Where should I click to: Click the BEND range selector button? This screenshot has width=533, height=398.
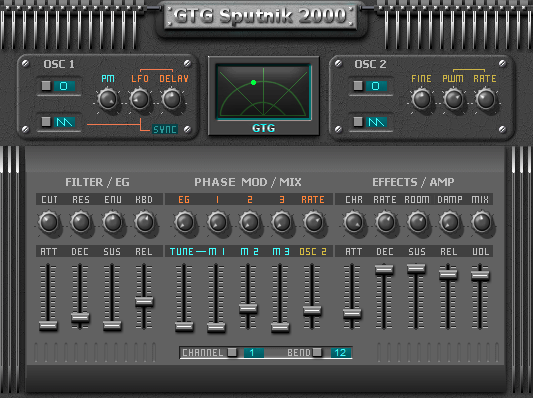click(317, 352)
